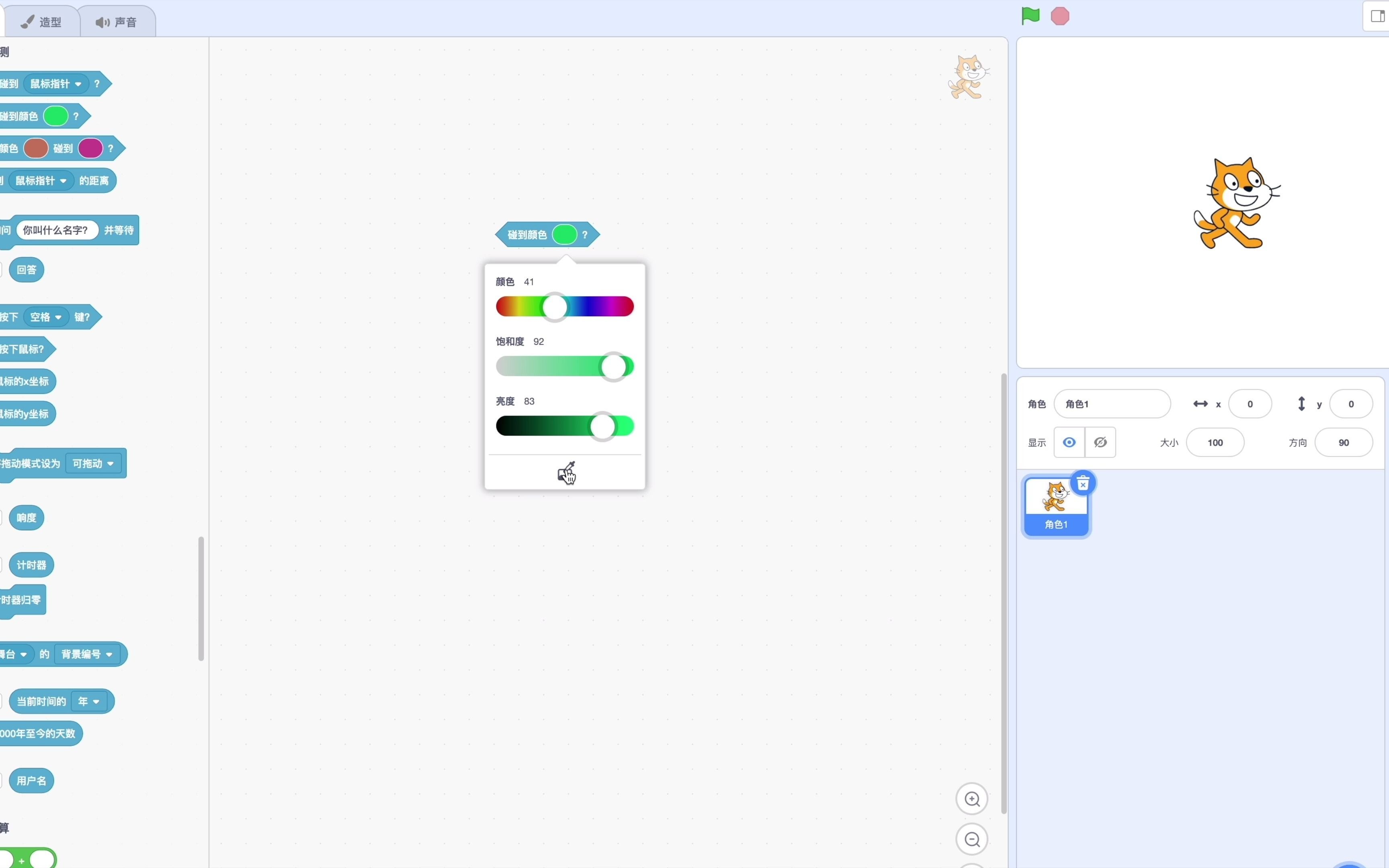The height and width of the screenshot is (868, 1389).
Task: Delete sprite 角色1 with the trash icon
Action: pyautogui.click(x=1082, y=484)
